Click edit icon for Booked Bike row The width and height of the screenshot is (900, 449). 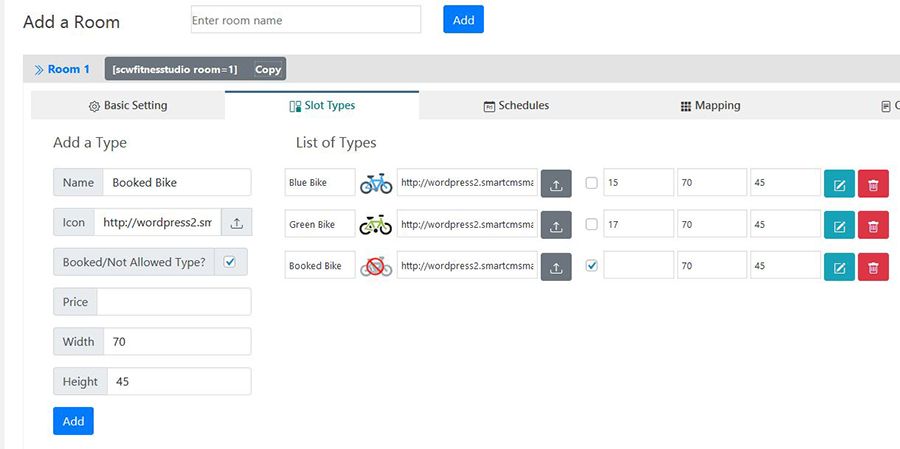point(839,266)
